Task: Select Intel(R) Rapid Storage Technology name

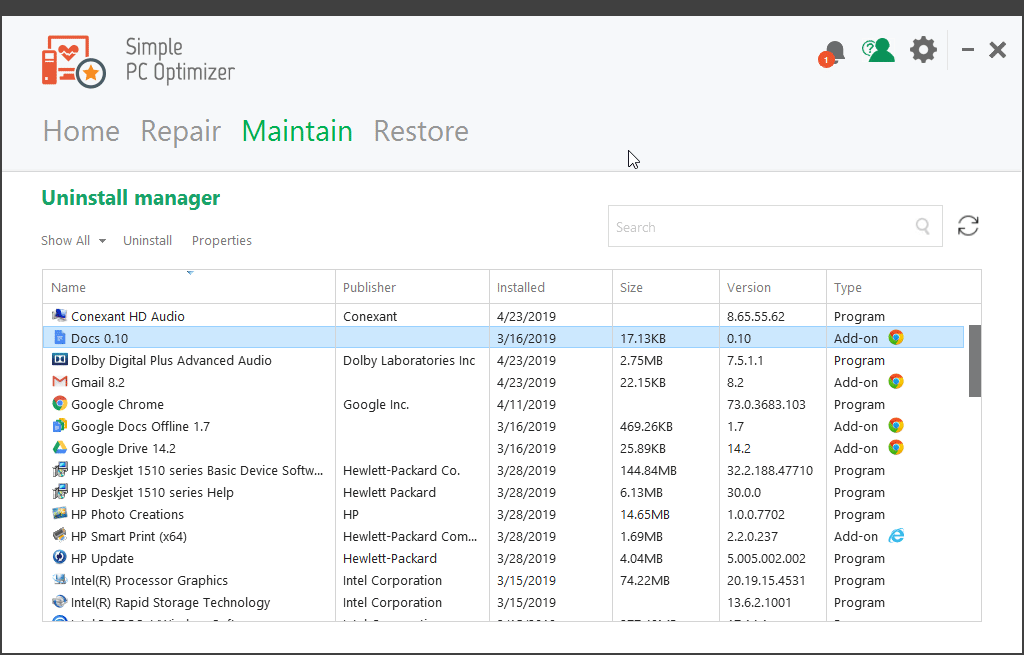Action: (170, 602)
